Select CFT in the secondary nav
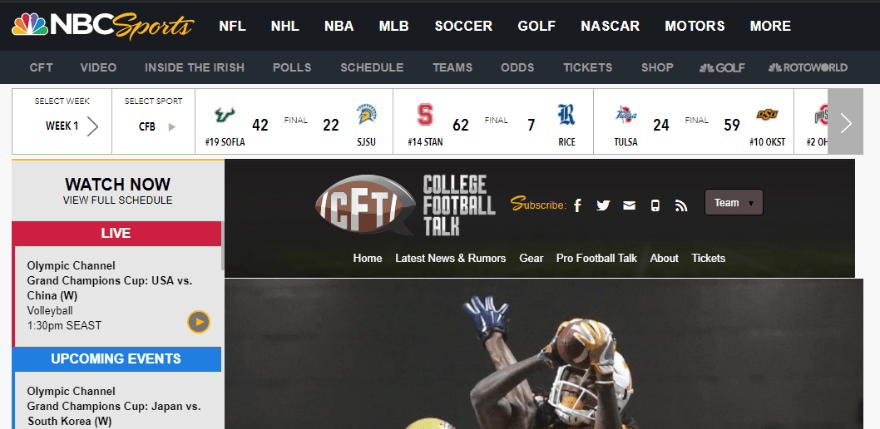This screenshot has height=429, width=880. [41, 68]
